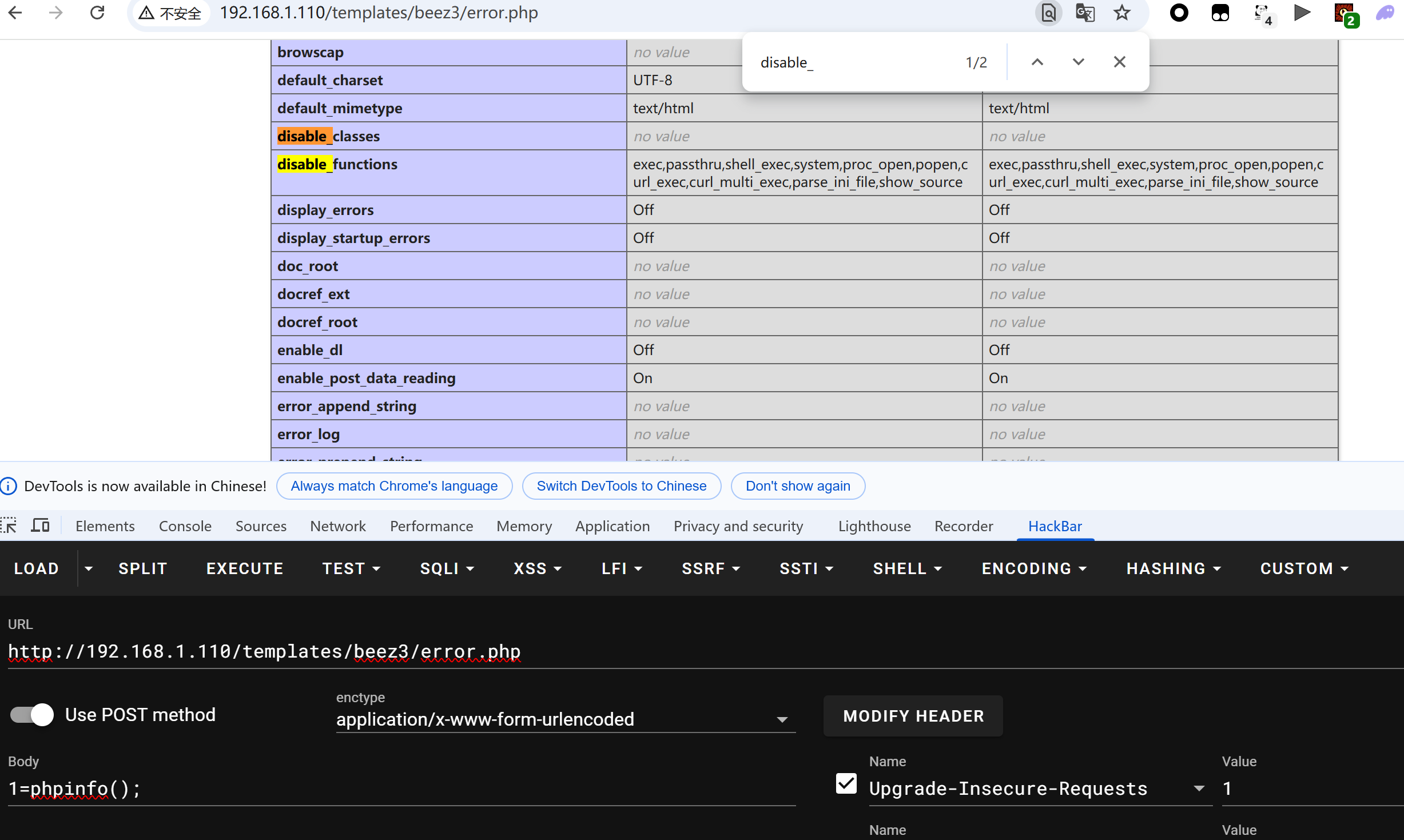The width and height of the screenshot is (1404, 840).
Task: Go to next find result arrow
Action: pos(1078,62)
